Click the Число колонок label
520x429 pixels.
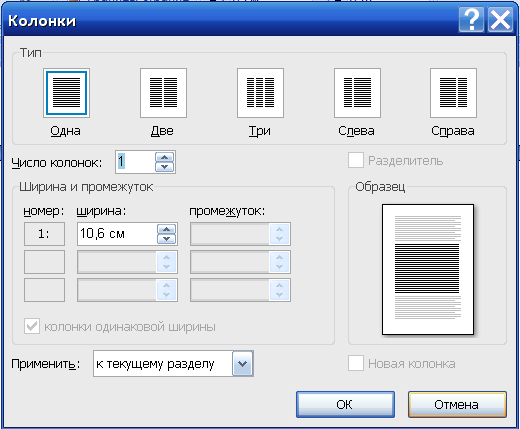click(x=57, y=163)
